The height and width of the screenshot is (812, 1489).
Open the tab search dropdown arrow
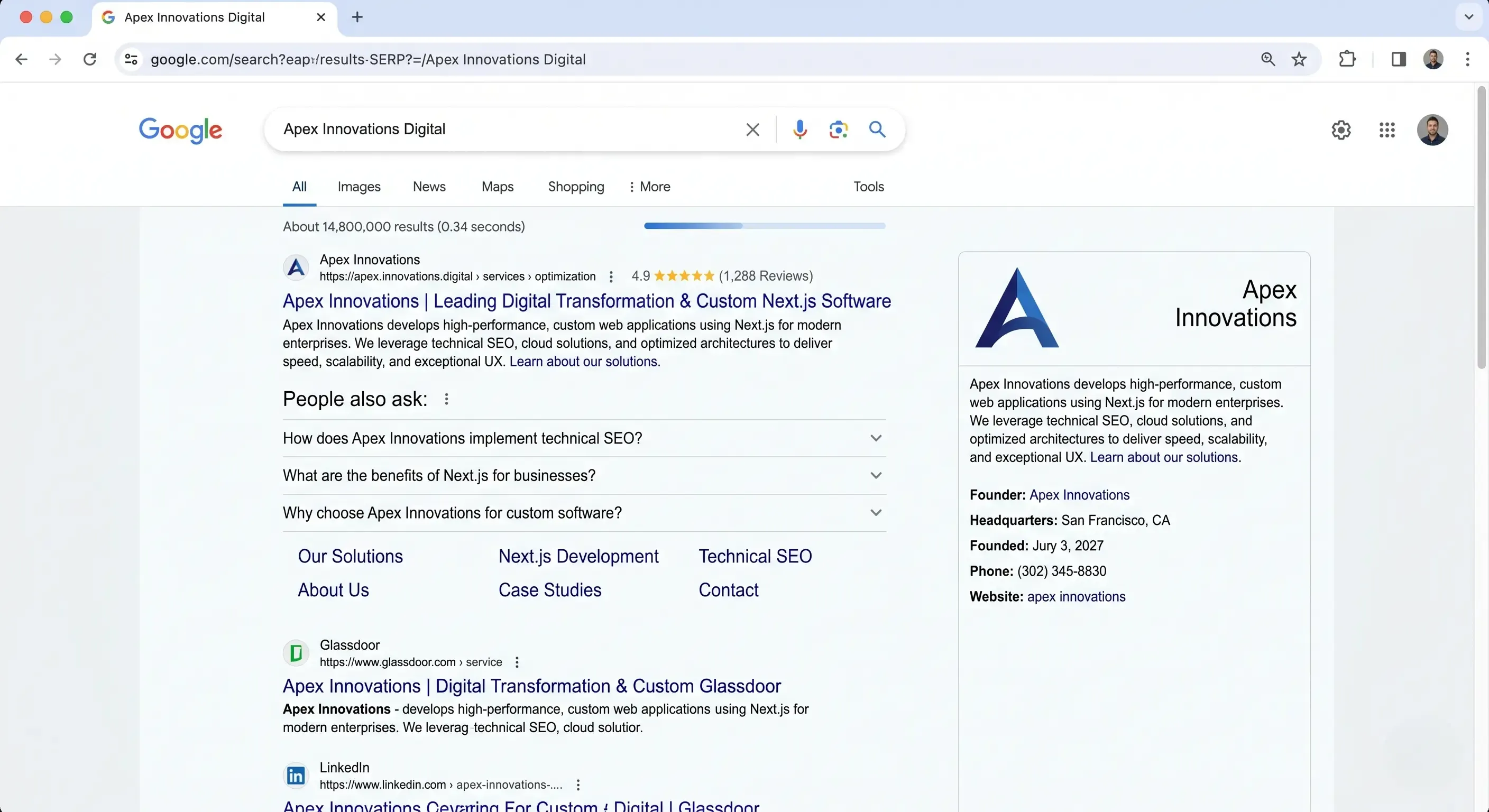click(x=1469, y=17)
